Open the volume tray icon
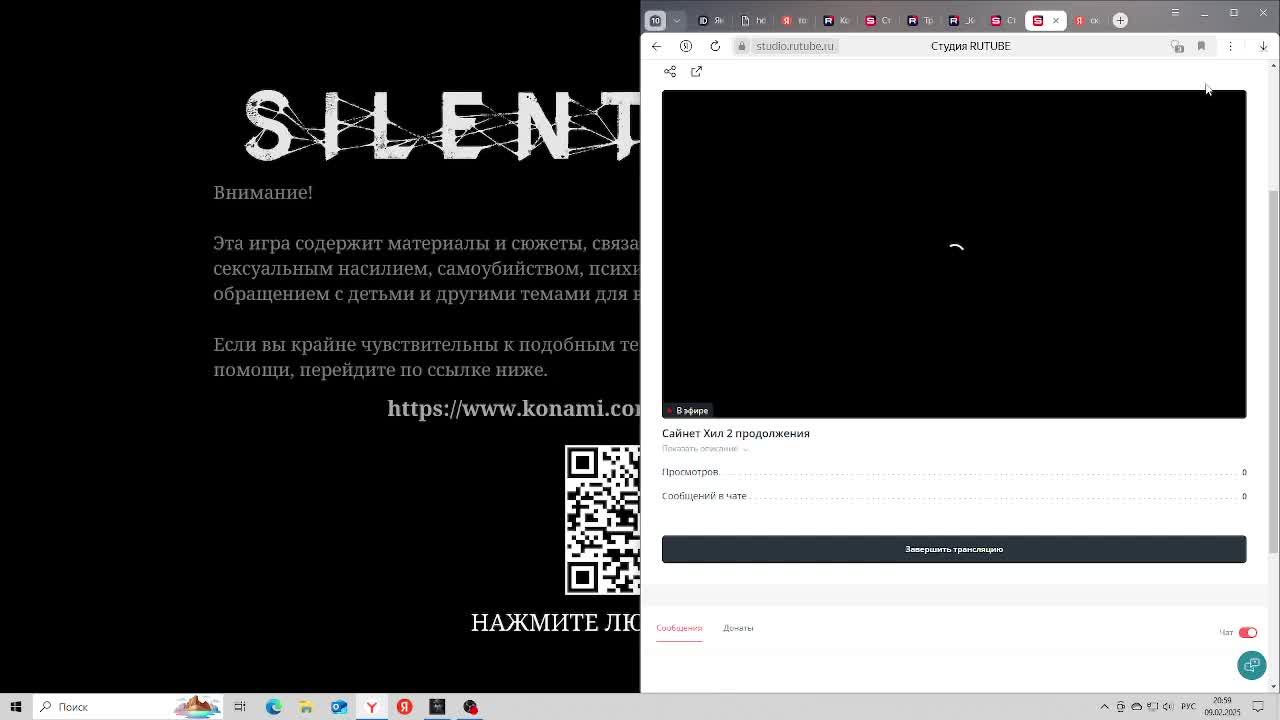This screenshot has width=1280, height=720. click(1167, 707)
